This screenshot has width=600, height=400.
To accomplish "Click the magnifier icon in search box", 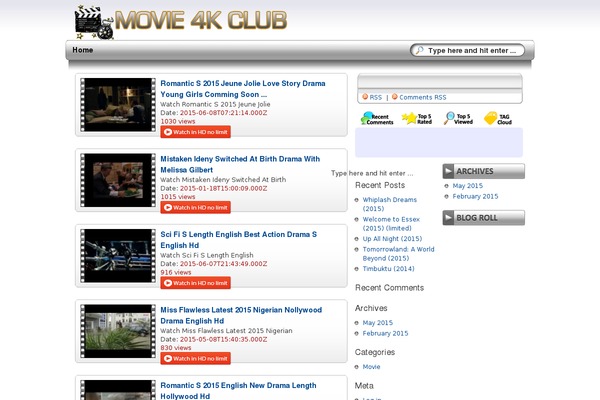I will tap(420, 50).
